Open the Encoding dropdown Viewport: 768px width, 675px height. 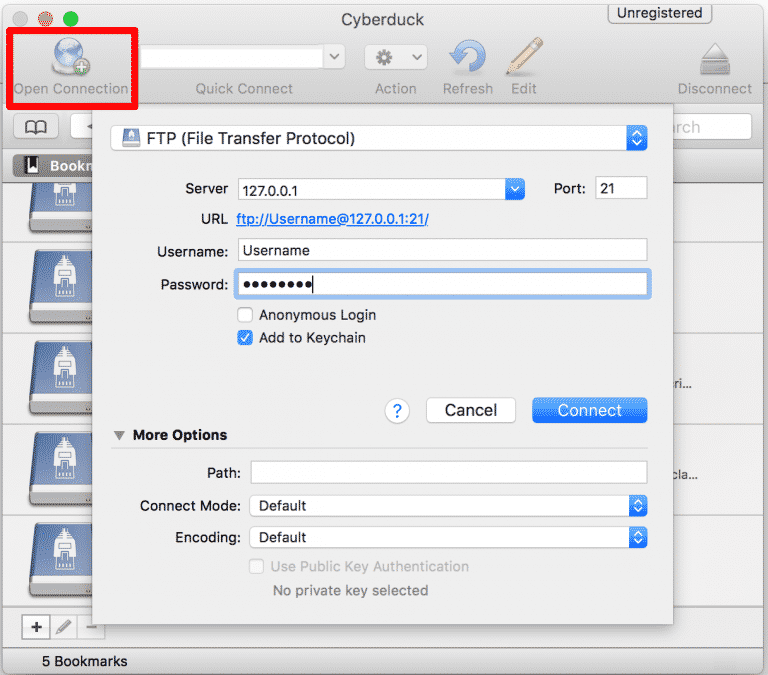448,537
